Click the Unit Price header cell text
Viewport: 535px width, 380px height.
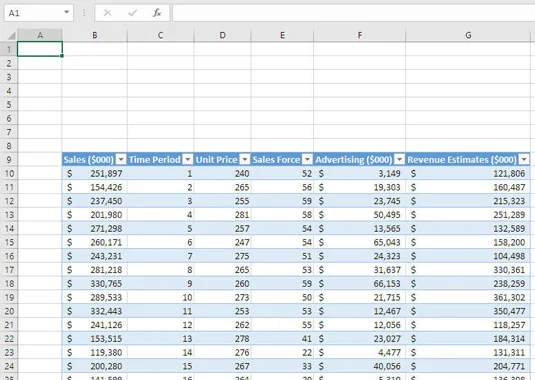216,160
